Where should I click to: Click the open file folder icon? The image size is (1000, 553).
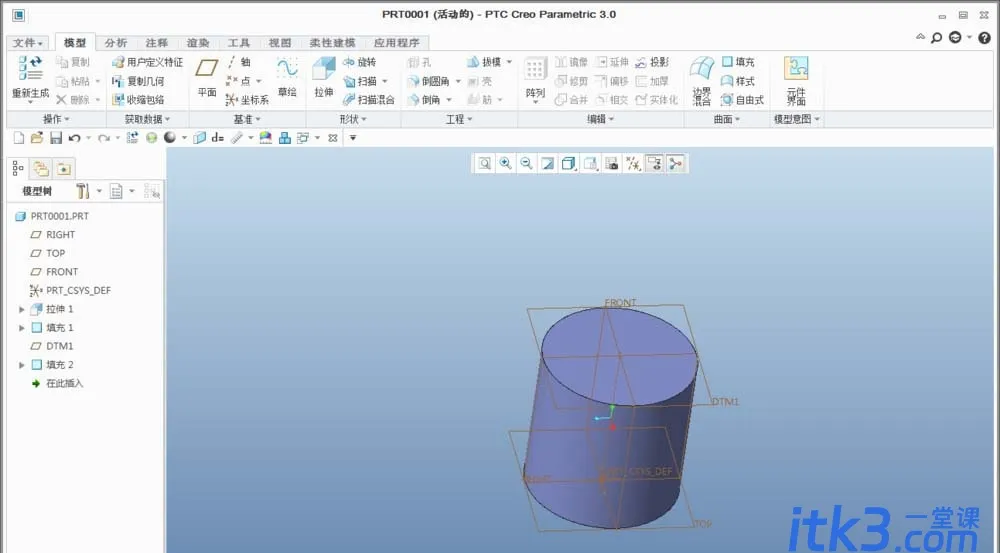point(37,138)
